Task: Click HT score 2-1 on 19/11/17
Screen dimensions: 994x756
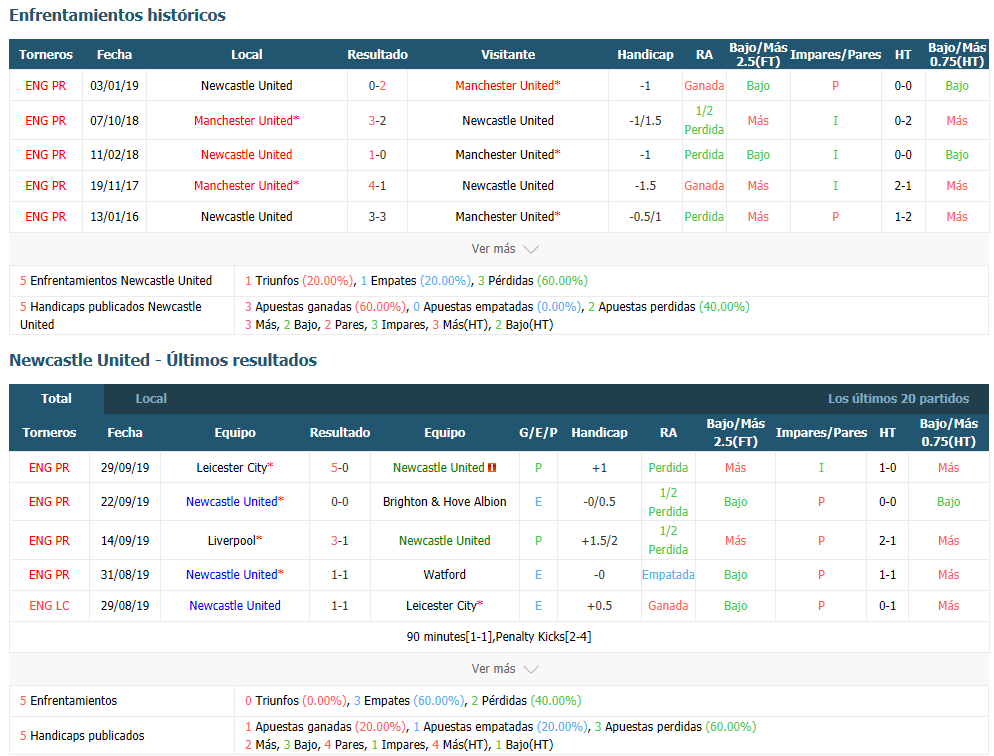Action: 903,186
